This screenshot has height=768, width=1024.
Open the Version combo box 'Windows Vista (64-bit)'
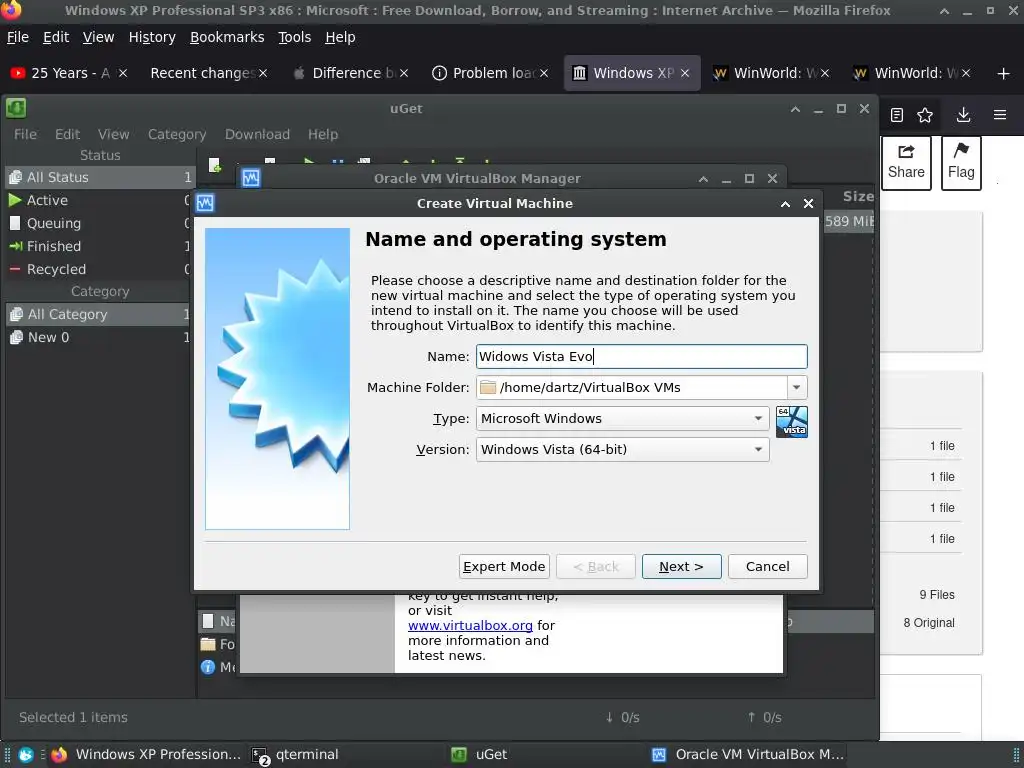click(x=622, y=449)
